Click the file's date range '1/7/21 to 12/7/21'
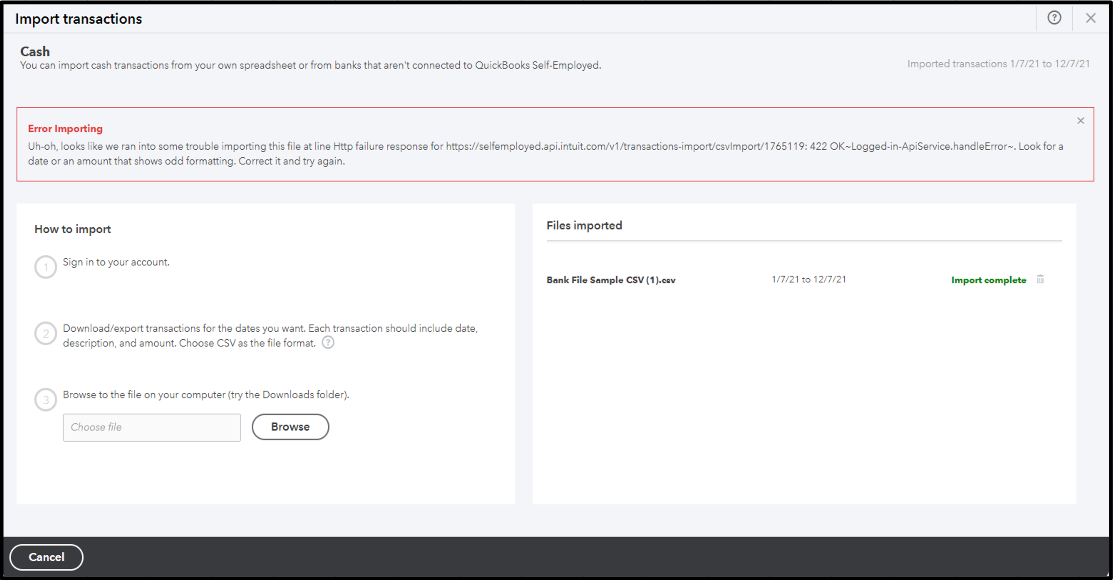Screen dimensions: 1113x580 point(809,280)
